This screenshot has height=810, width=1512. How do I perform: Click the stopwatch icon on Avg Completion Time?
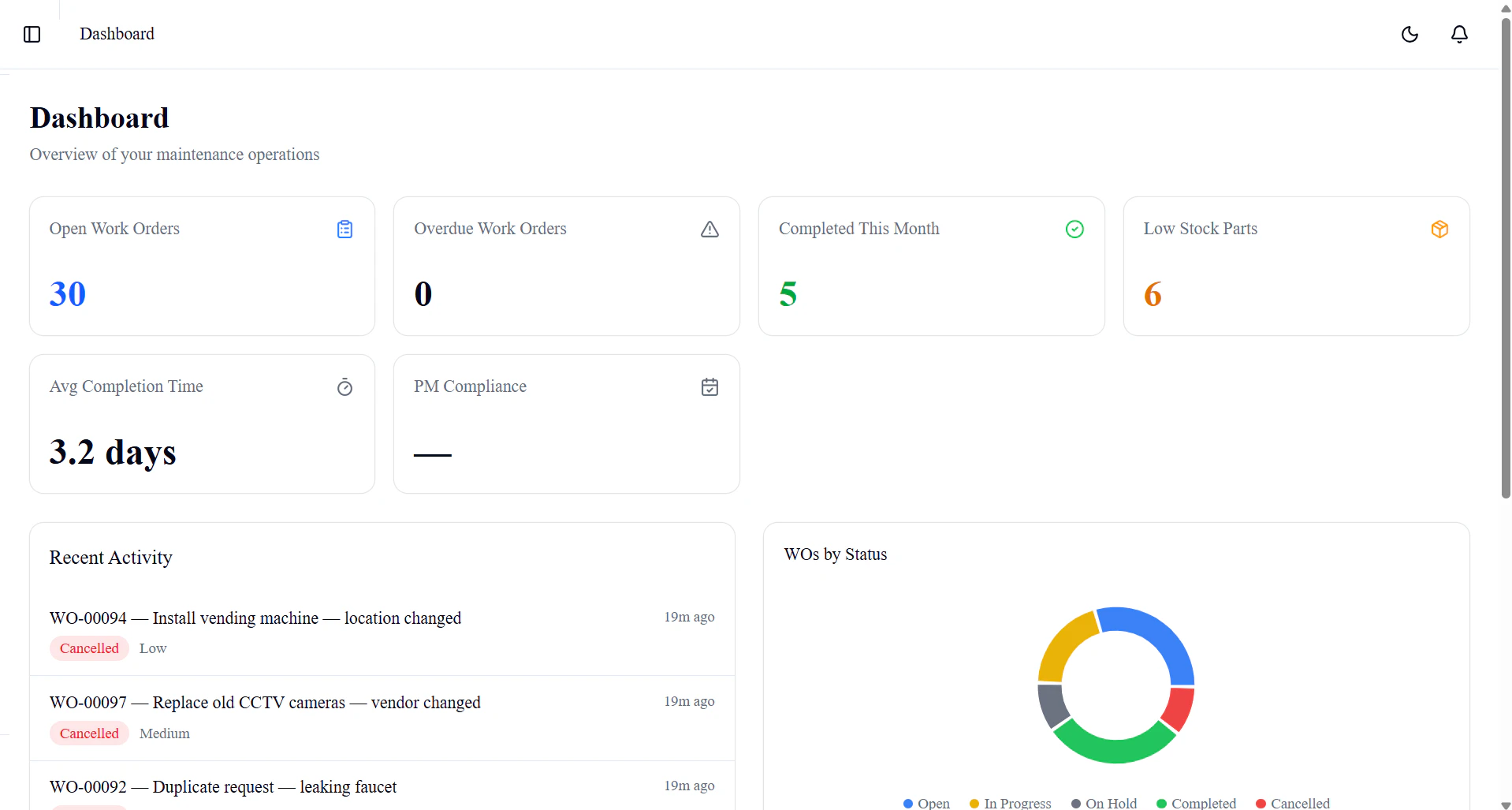[344, 387]
